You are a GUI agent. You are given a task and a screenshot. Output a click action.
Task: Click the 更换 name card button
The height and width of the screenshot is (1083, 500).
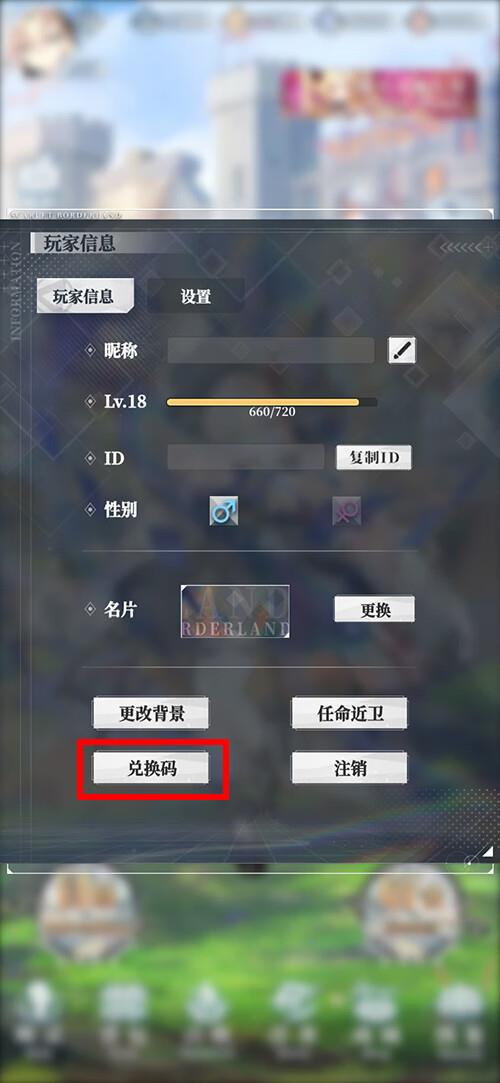click(374, 610)
